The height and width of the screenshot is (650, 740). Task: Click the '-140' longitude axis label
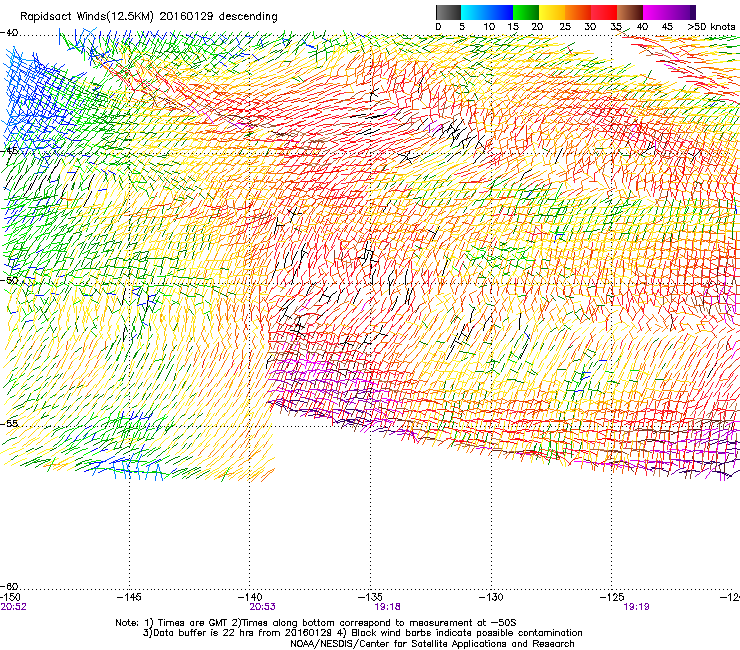pos(250,597)
